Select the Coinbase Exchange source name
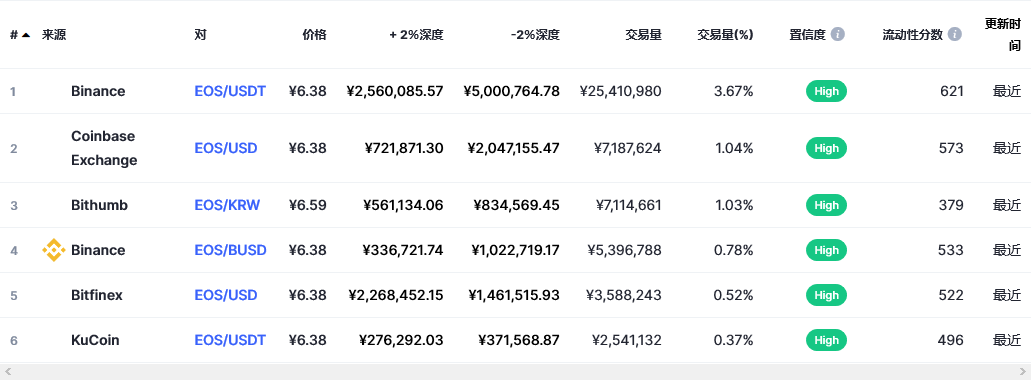This screenshot has width=1031, height=380. (104, 148)
